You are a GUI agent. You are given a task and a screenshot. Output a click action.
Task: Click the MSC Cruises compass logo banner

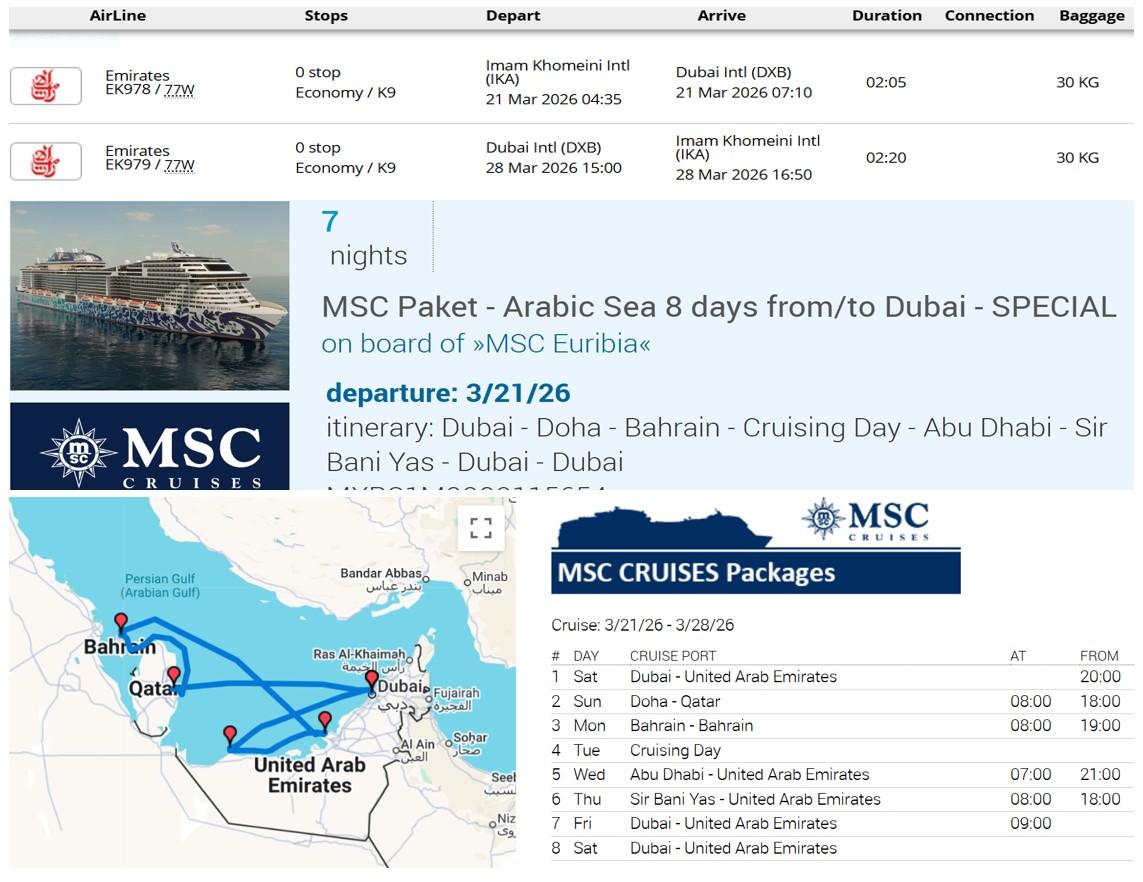(150, 447)
